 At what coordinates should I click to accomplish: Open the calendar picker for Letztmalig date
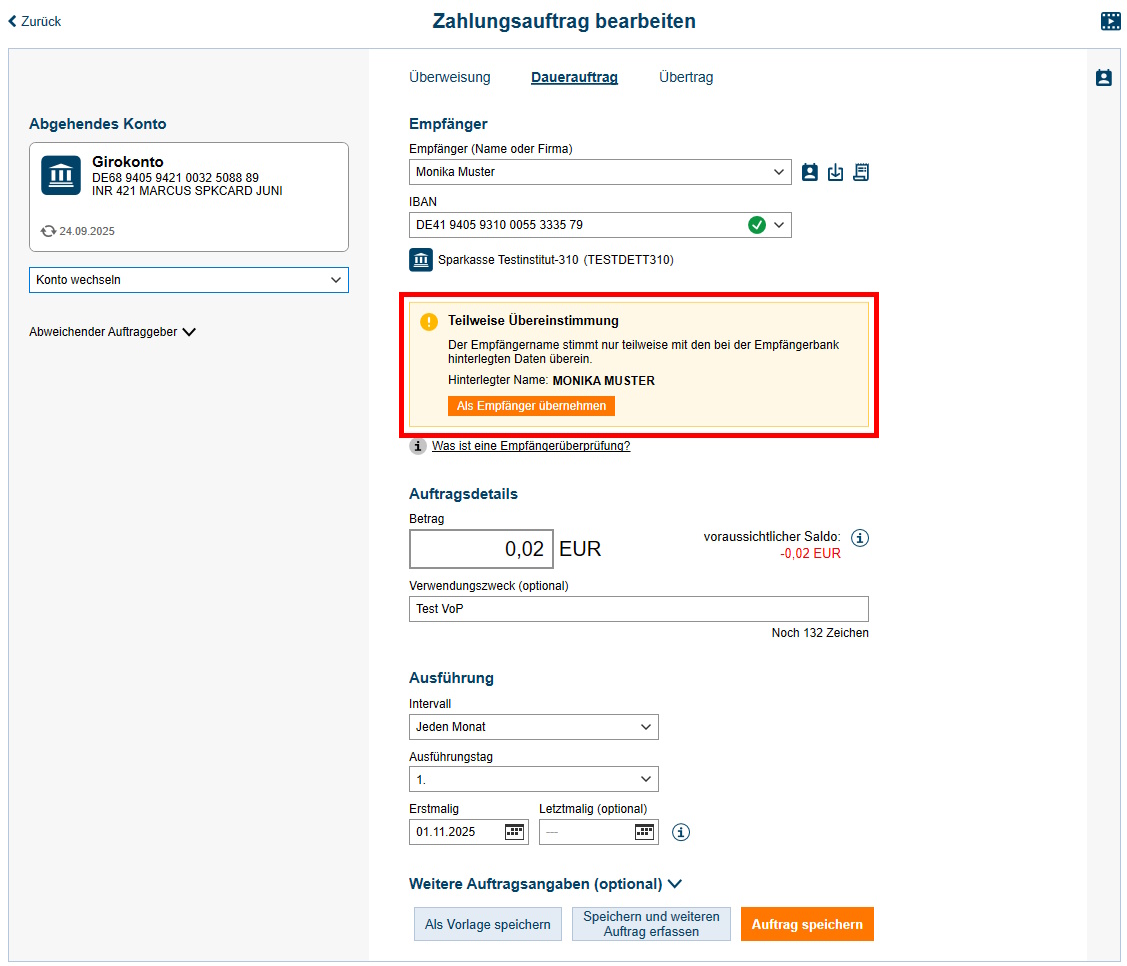tap(644, 831)
